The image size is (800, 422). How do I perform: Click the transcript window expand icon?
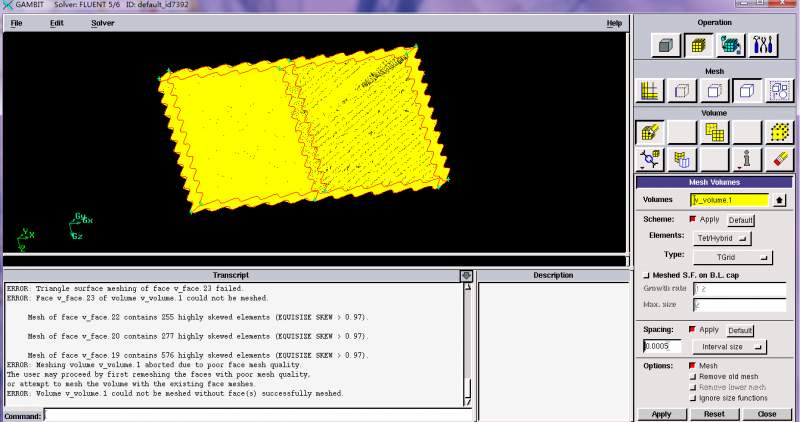click(466, 276)
